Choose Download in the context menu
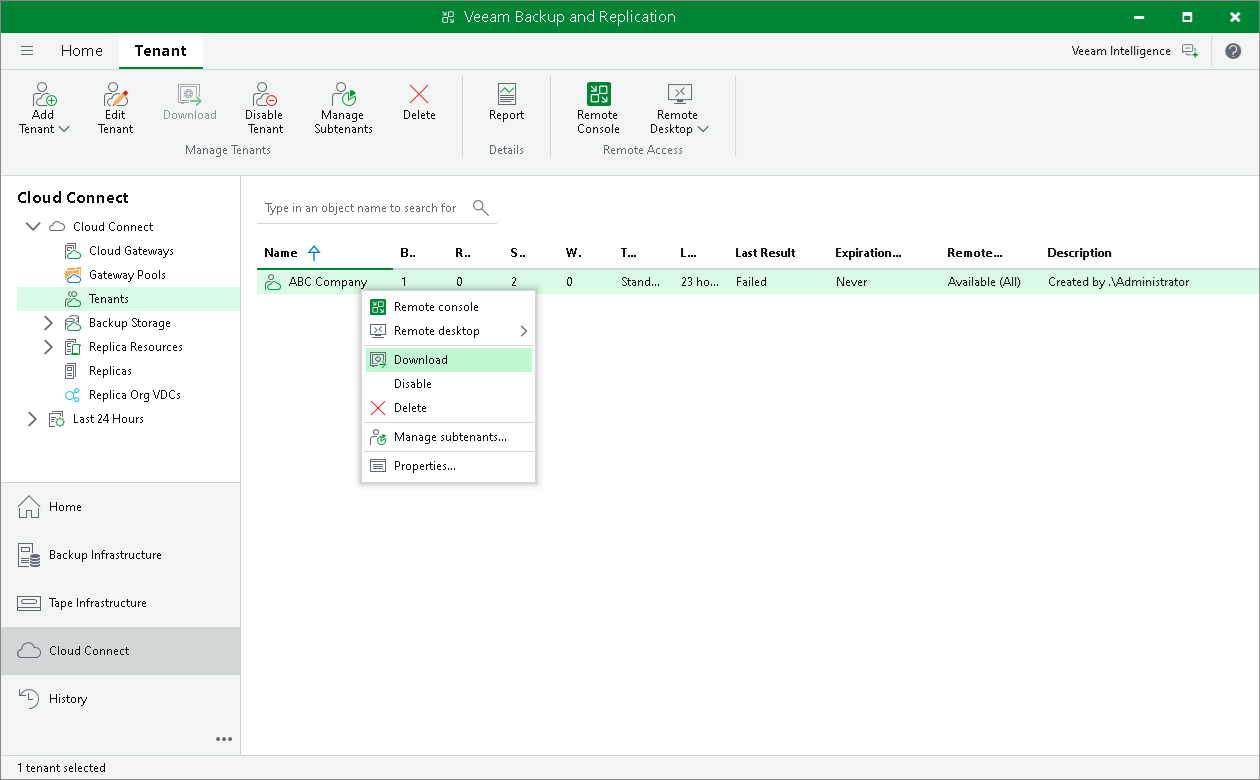The image size is (1260, 780). click(x=449, y=360)
